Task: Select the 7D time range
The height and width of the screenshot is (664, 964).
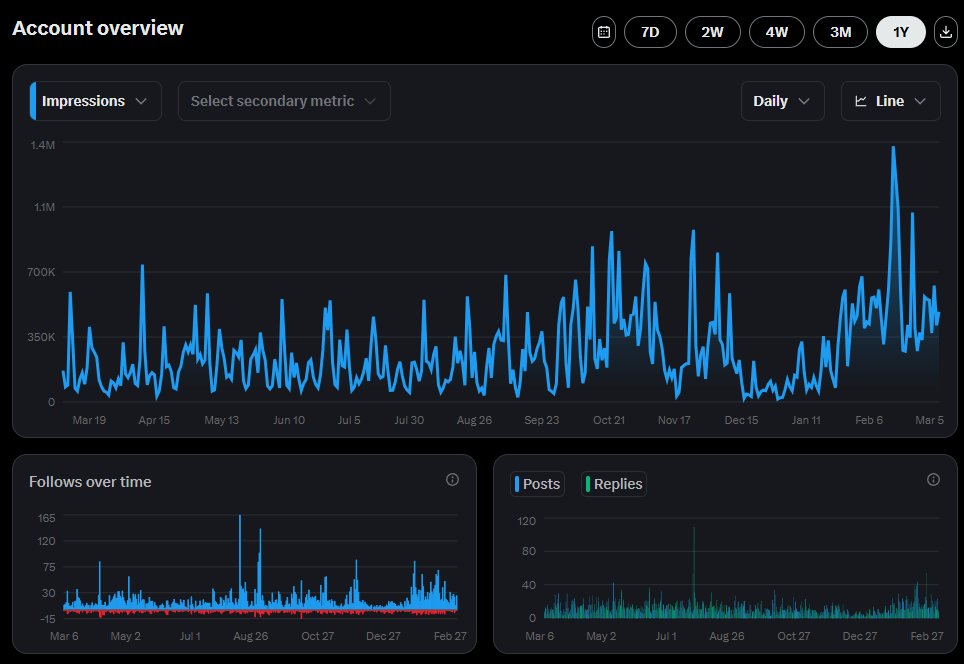Action: (x=650, y=32)
